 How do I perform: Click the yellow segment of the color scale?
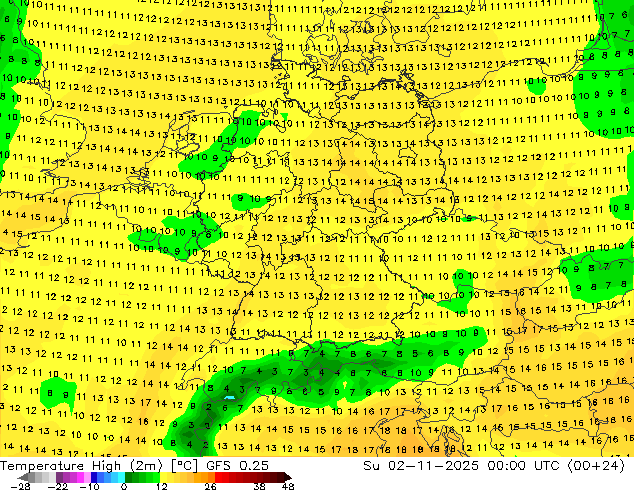(x=163, y=477)
